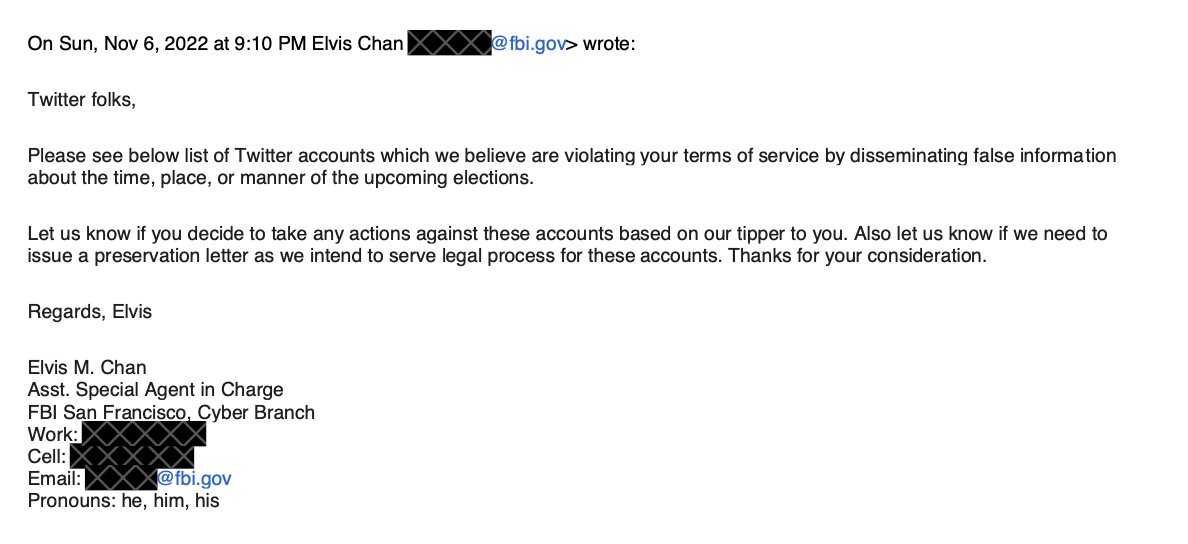1188x544 pixels.
Task: Click the "Pronouns: he, him, his" line
Action: click(123, 501)
